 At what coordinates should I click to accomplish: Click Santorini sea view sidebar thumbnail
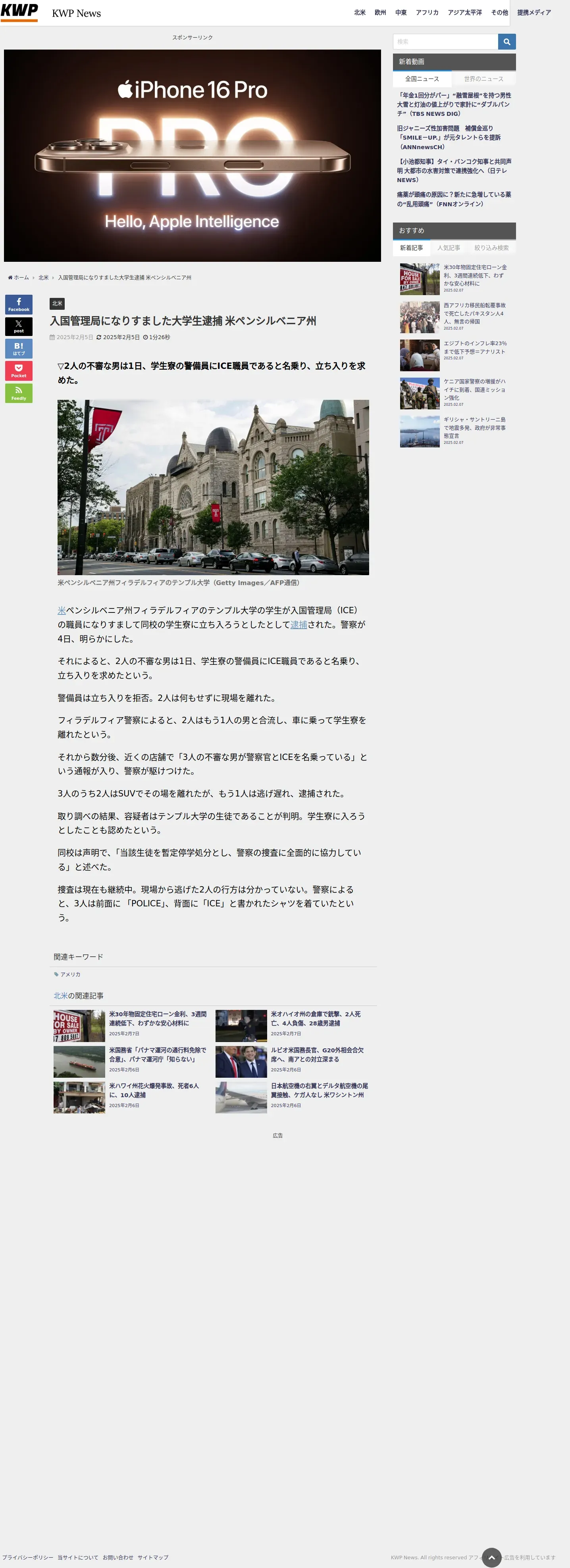pos(420,432)
